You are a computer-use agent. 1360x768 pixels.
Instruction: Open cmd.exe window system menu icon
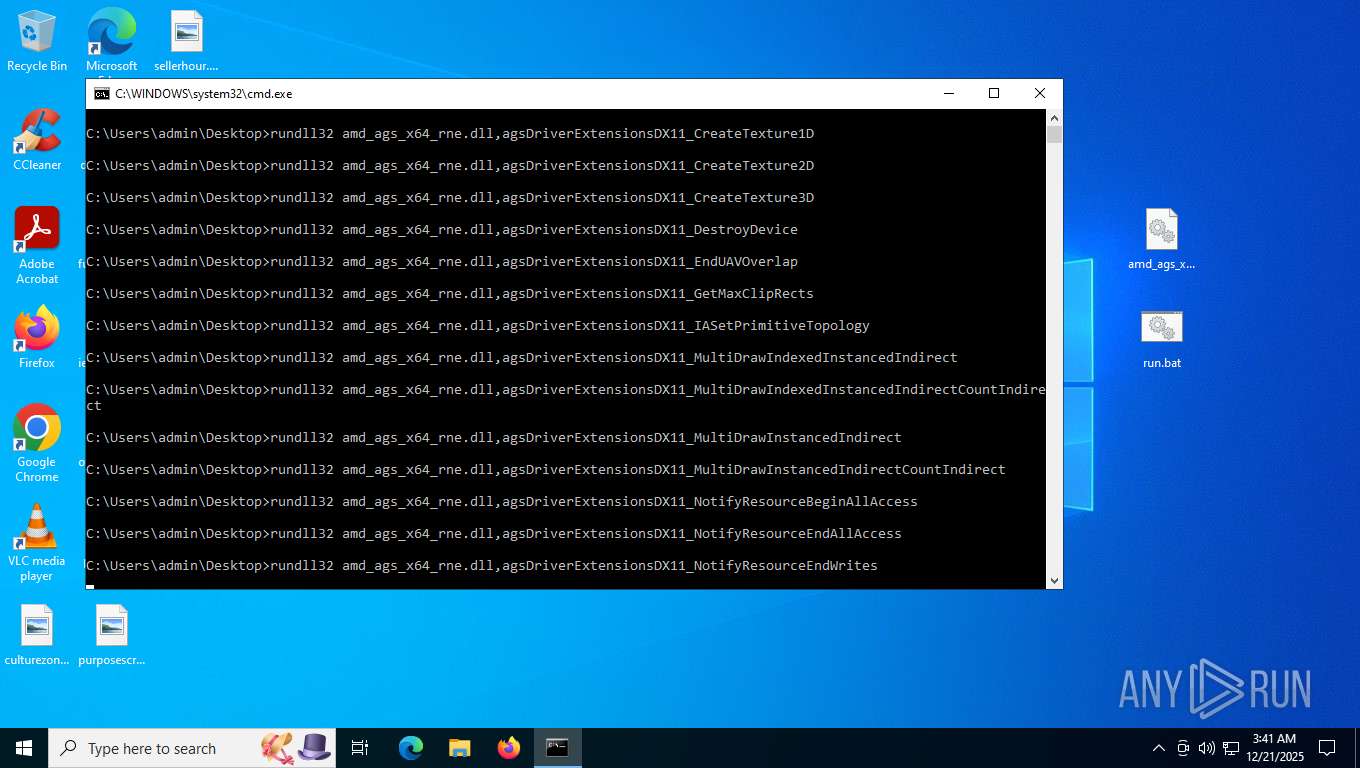102,94
